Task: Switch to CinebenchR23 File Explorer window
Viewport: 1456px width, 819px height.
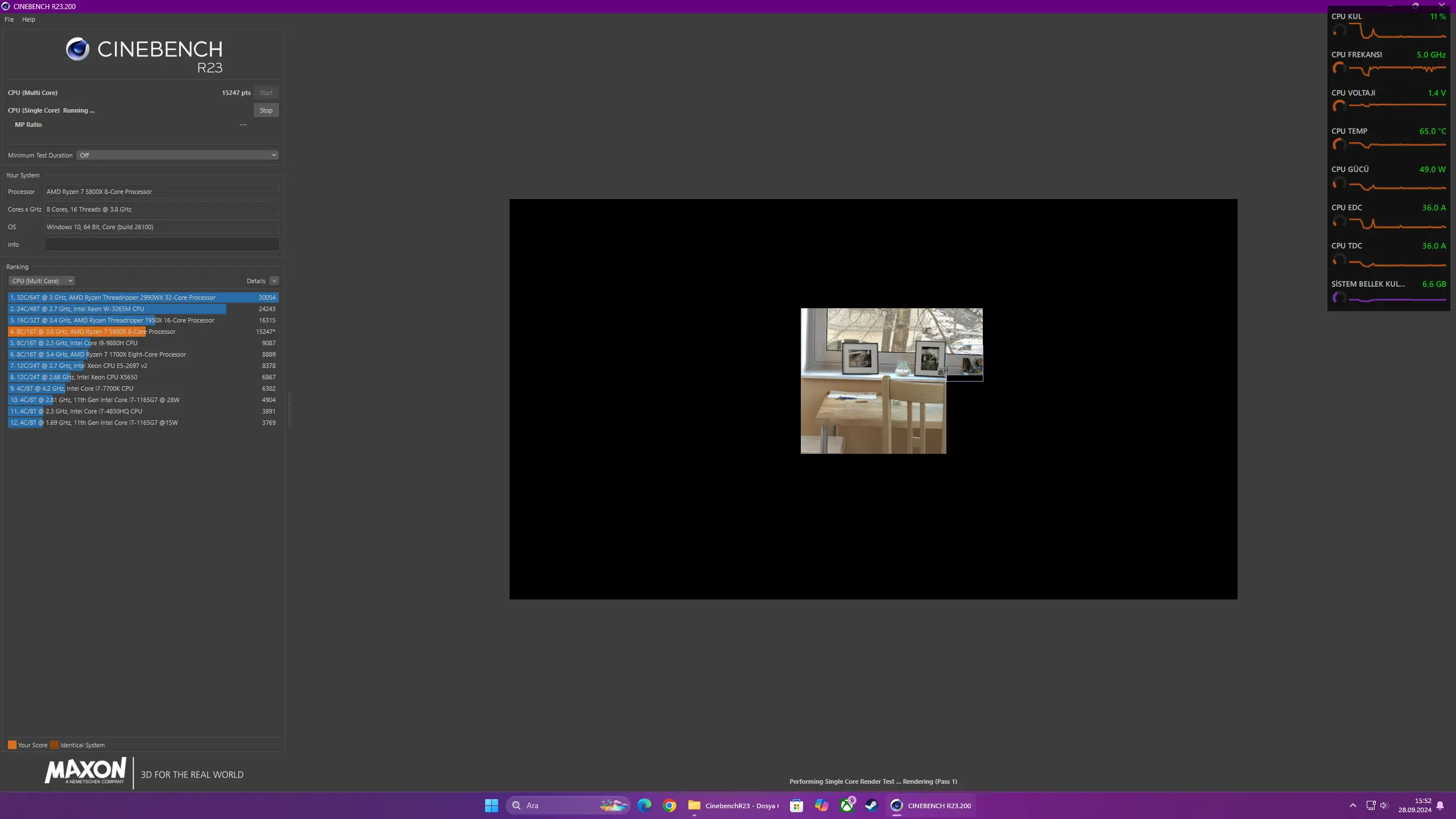Action: point(734,805)
